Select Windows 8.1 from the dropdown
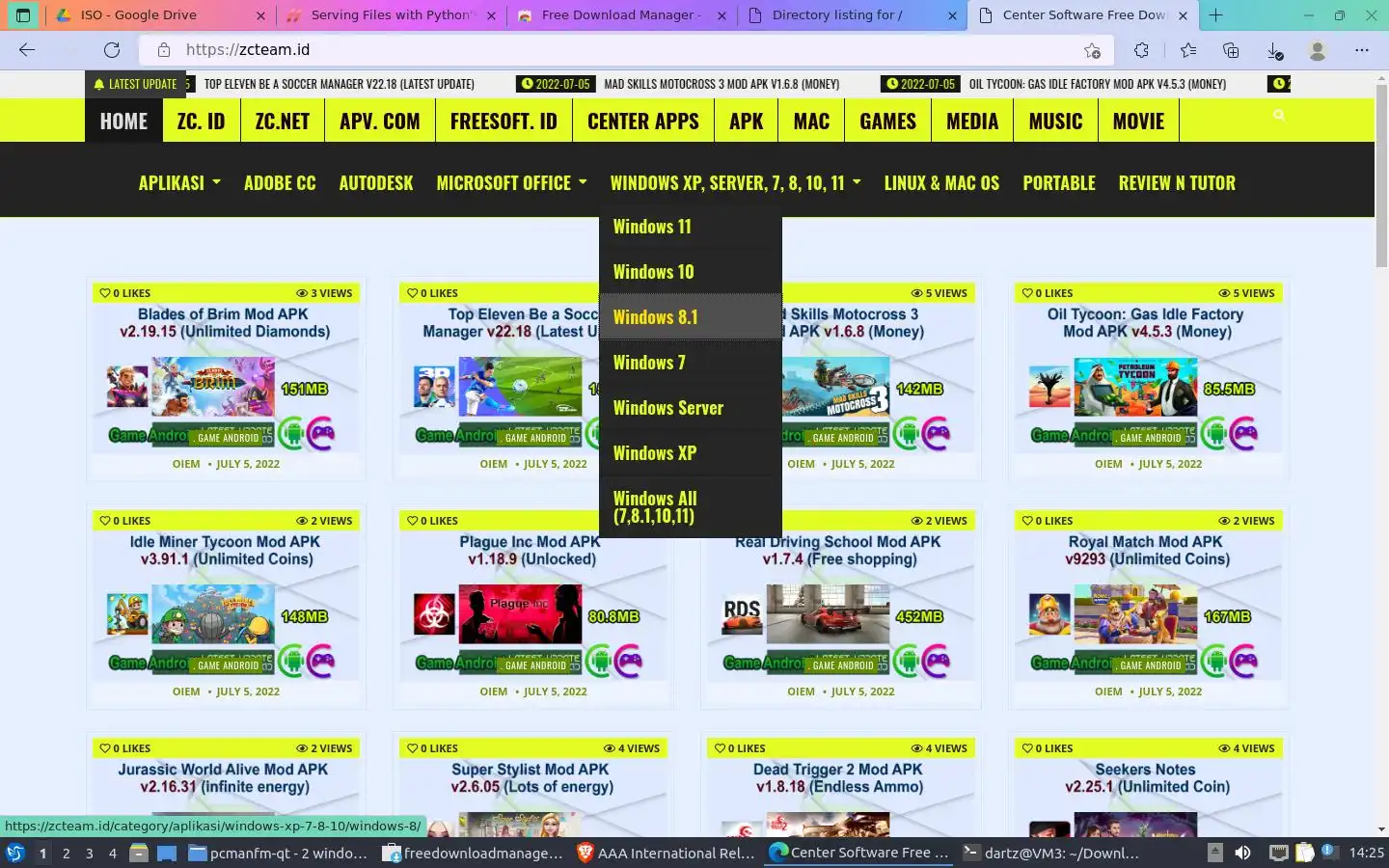This screenshot has height=868, width=1389. (x=691, y=317)
